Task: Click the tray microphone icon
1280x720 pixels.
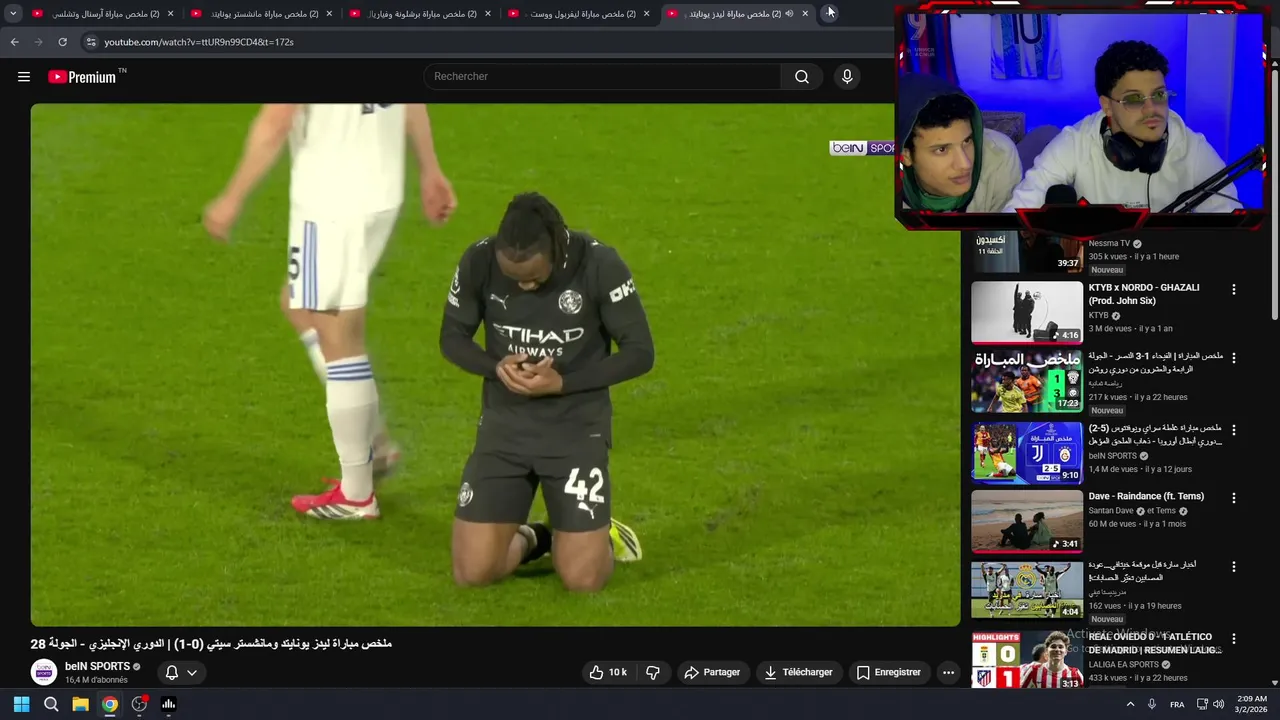Action: [1152, 704]
